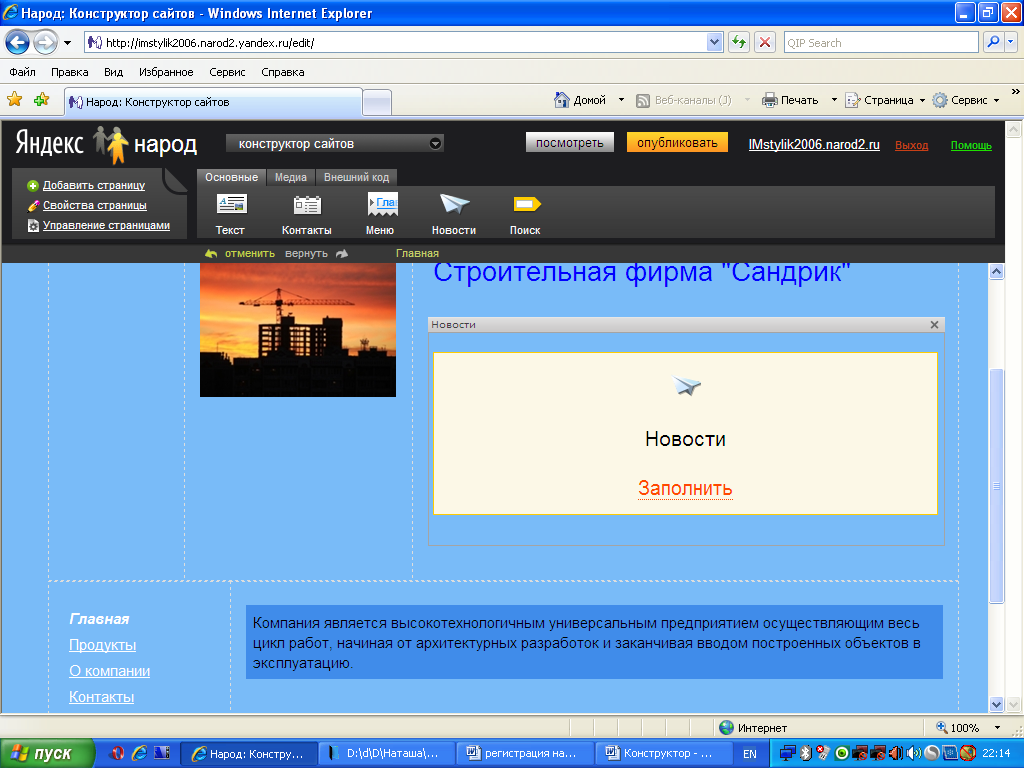Expand the Домой dropdown arrow

(621, 100)
